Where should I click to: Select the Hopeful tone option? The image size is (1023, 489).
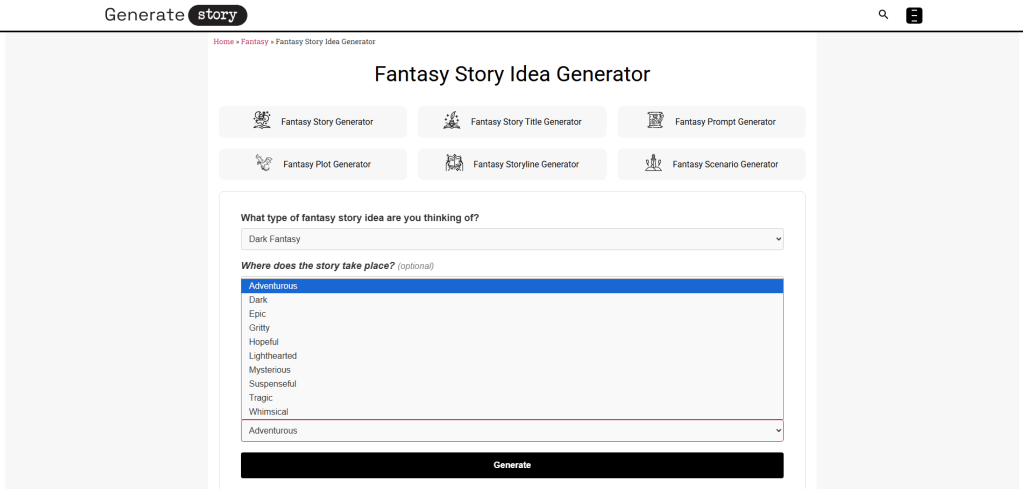coord(264,342)
